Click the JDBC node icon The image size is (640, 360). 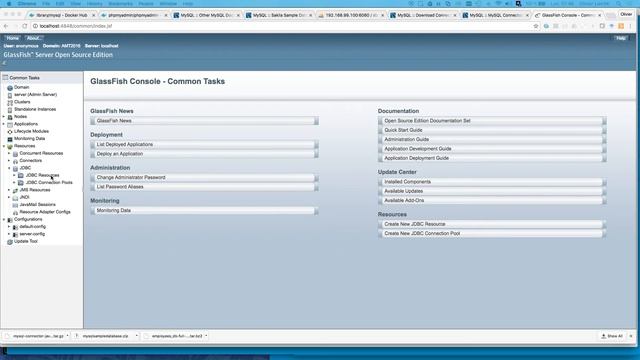15,168
